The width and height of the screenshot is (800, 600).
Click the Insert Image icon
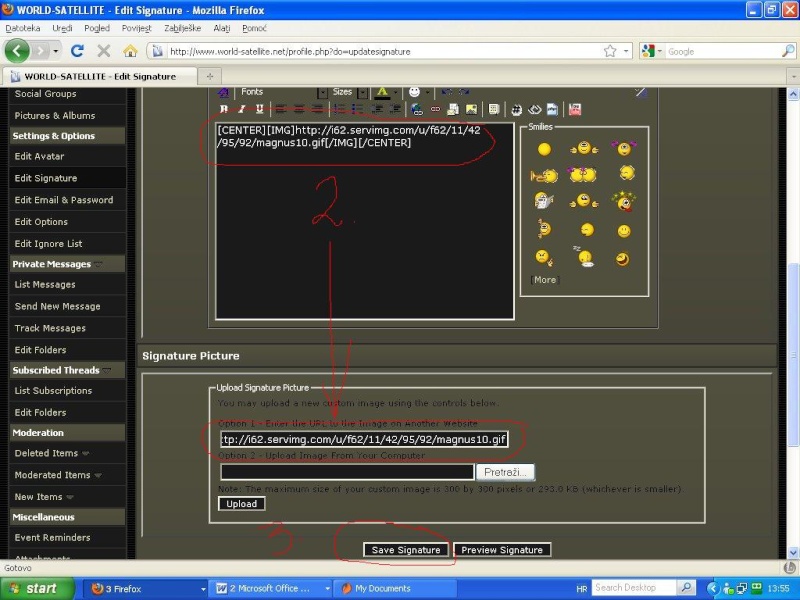click(471, 109)
